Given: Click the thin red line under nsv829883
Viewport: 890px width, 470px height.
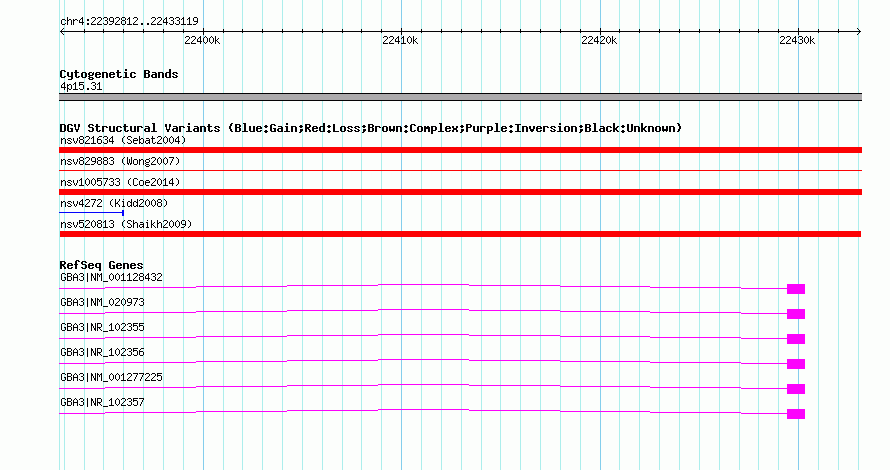Looking at the screenshot, I should coord(460,170).
